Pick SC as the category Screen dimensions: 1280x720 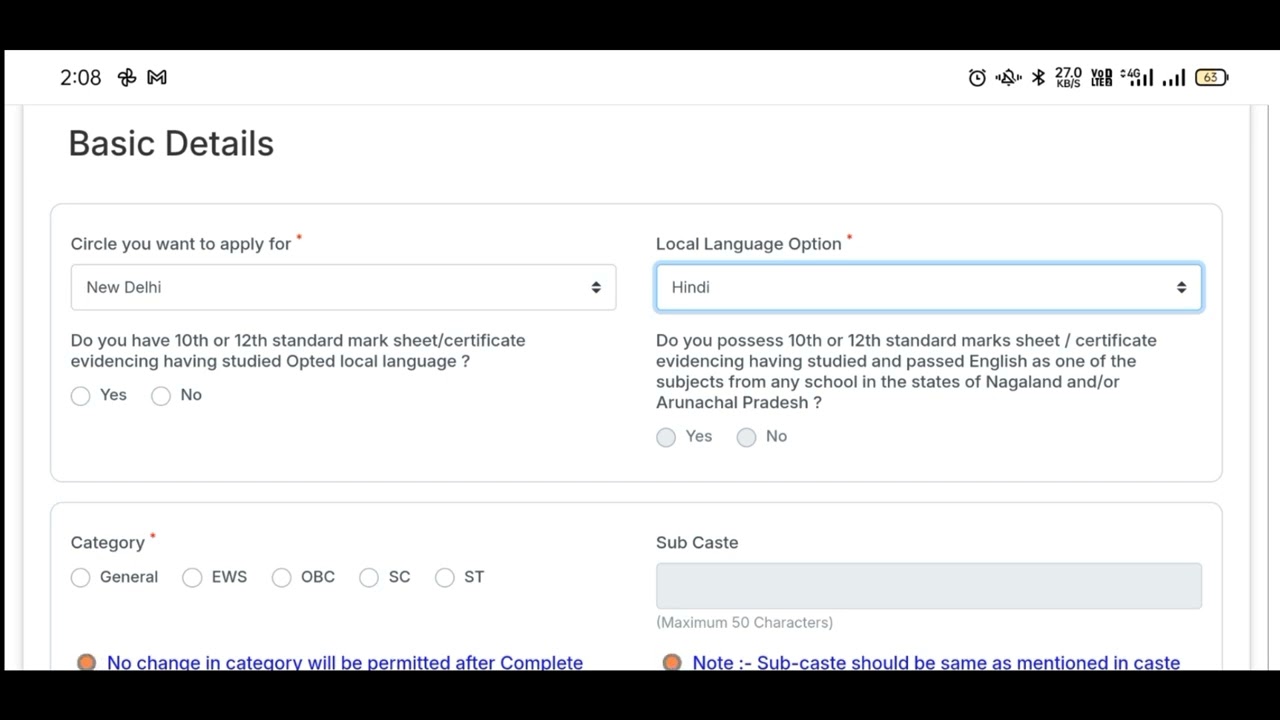[x=369, y=578]
